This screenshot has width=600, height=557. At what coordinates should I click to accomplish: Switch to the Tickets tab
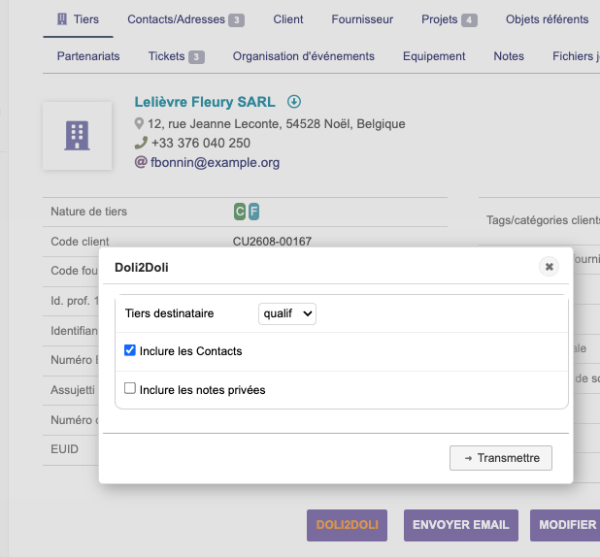[x=176, y=56]
